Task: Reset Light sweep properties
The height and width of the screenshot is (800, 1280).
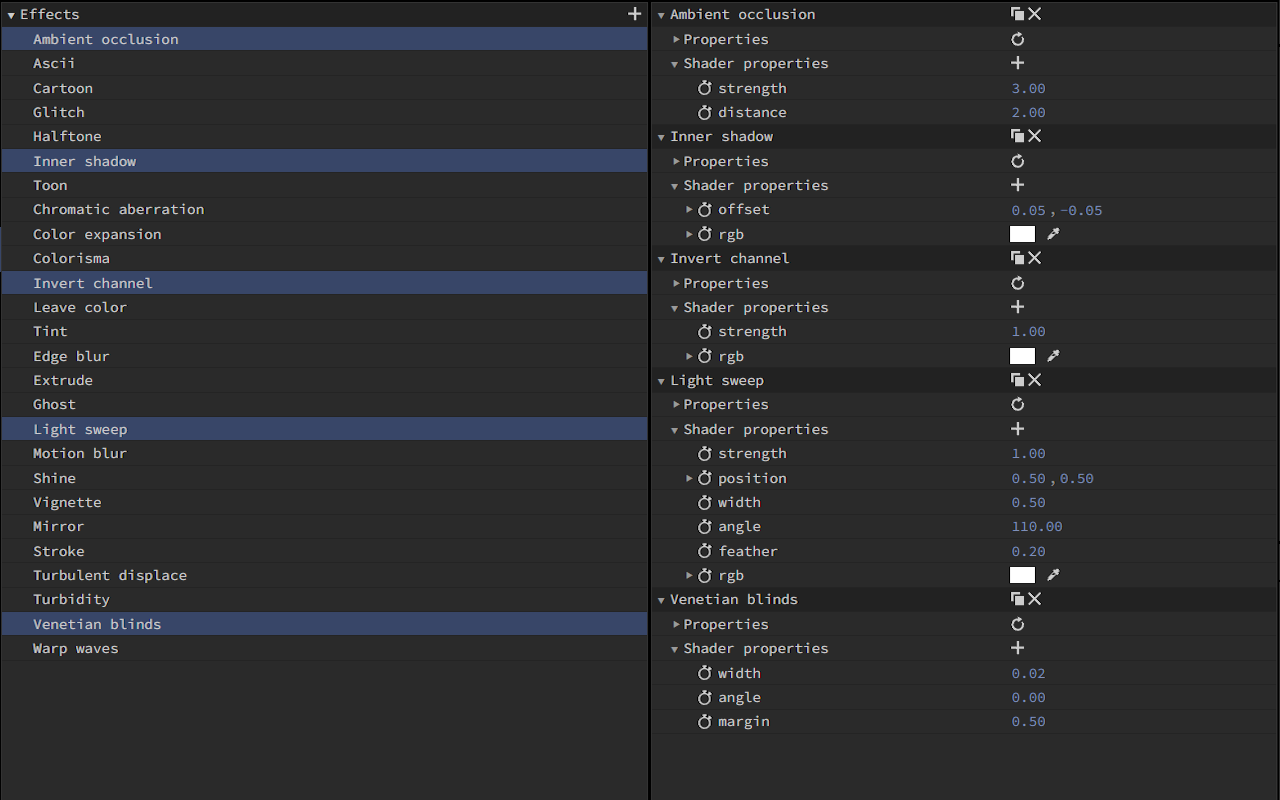Action: click(x=1018, y=404)
